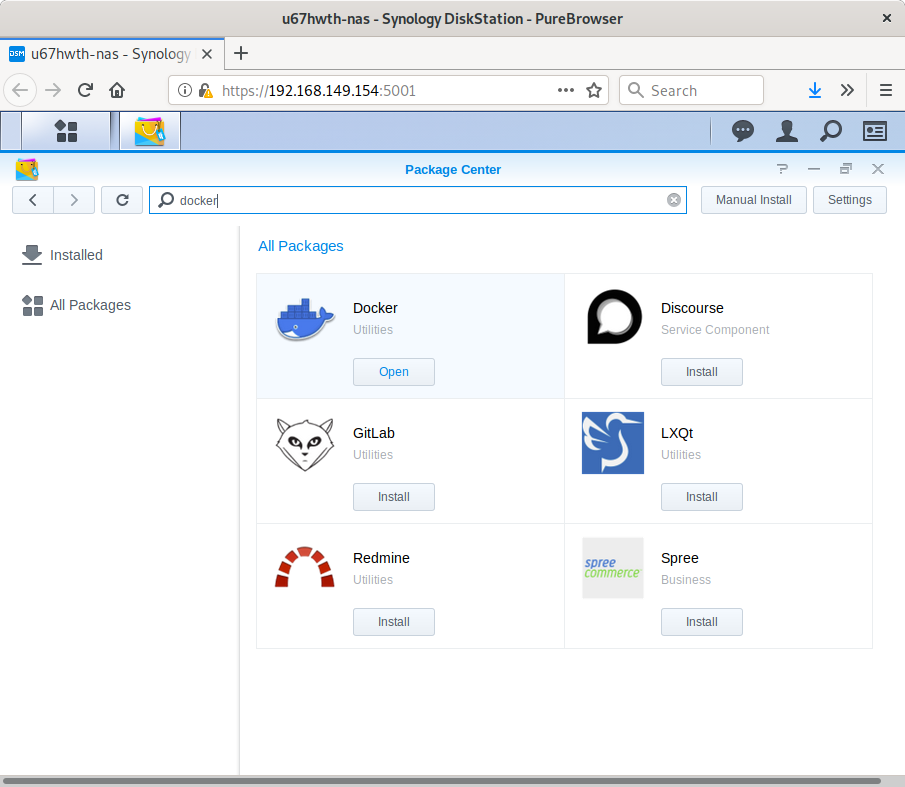Select the Installed sidebar item

point(62,255)
